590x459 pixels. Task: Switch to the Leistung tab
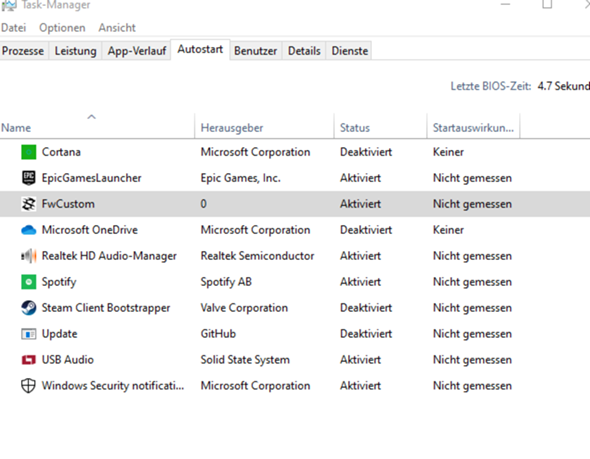[75, 51]
